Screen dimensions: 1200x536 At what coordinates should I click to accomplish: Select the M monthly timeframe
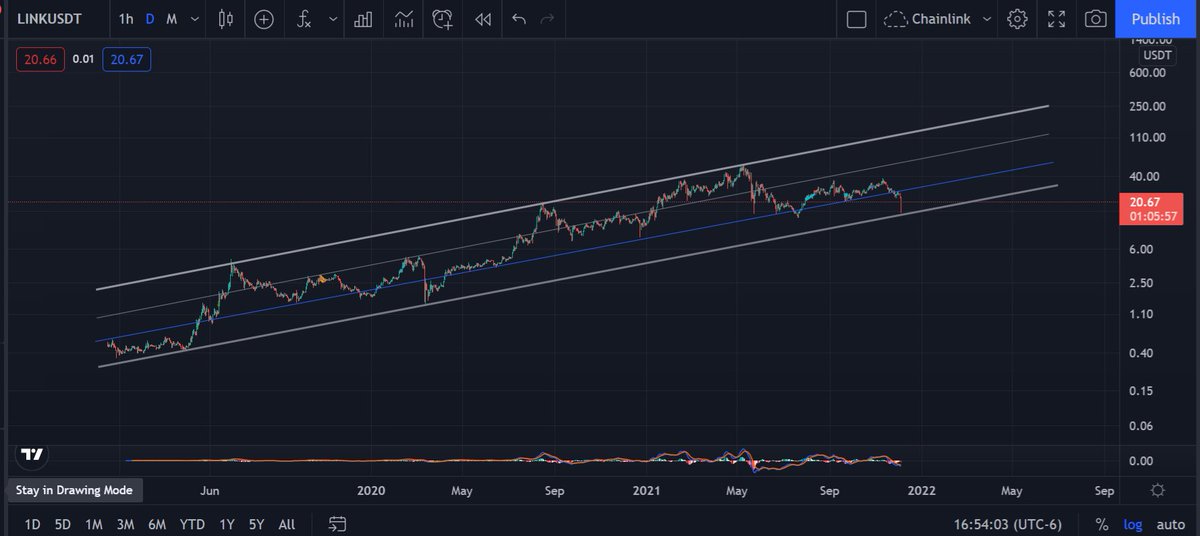(x=172, y=19)
